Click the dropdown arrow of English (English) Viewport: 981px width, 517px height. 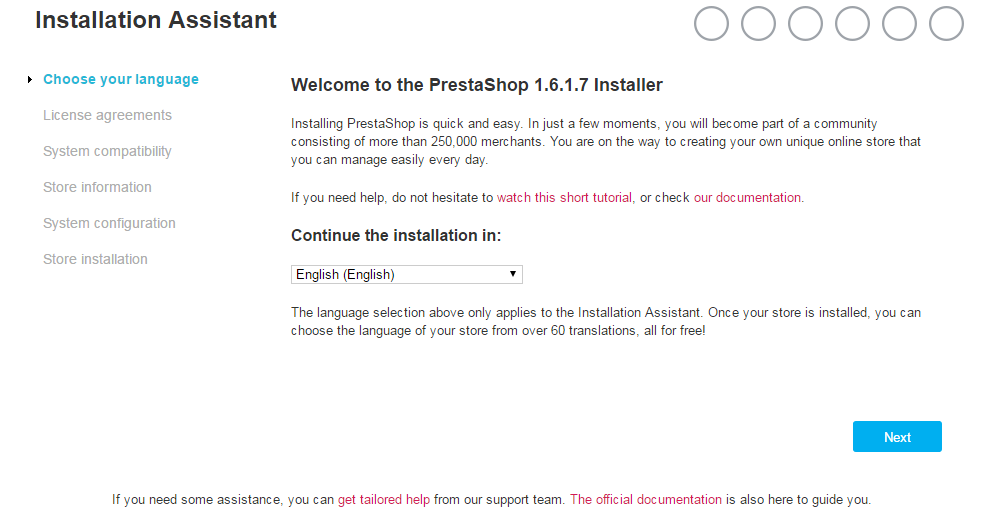pyautogui.click(x=512, y=274)
